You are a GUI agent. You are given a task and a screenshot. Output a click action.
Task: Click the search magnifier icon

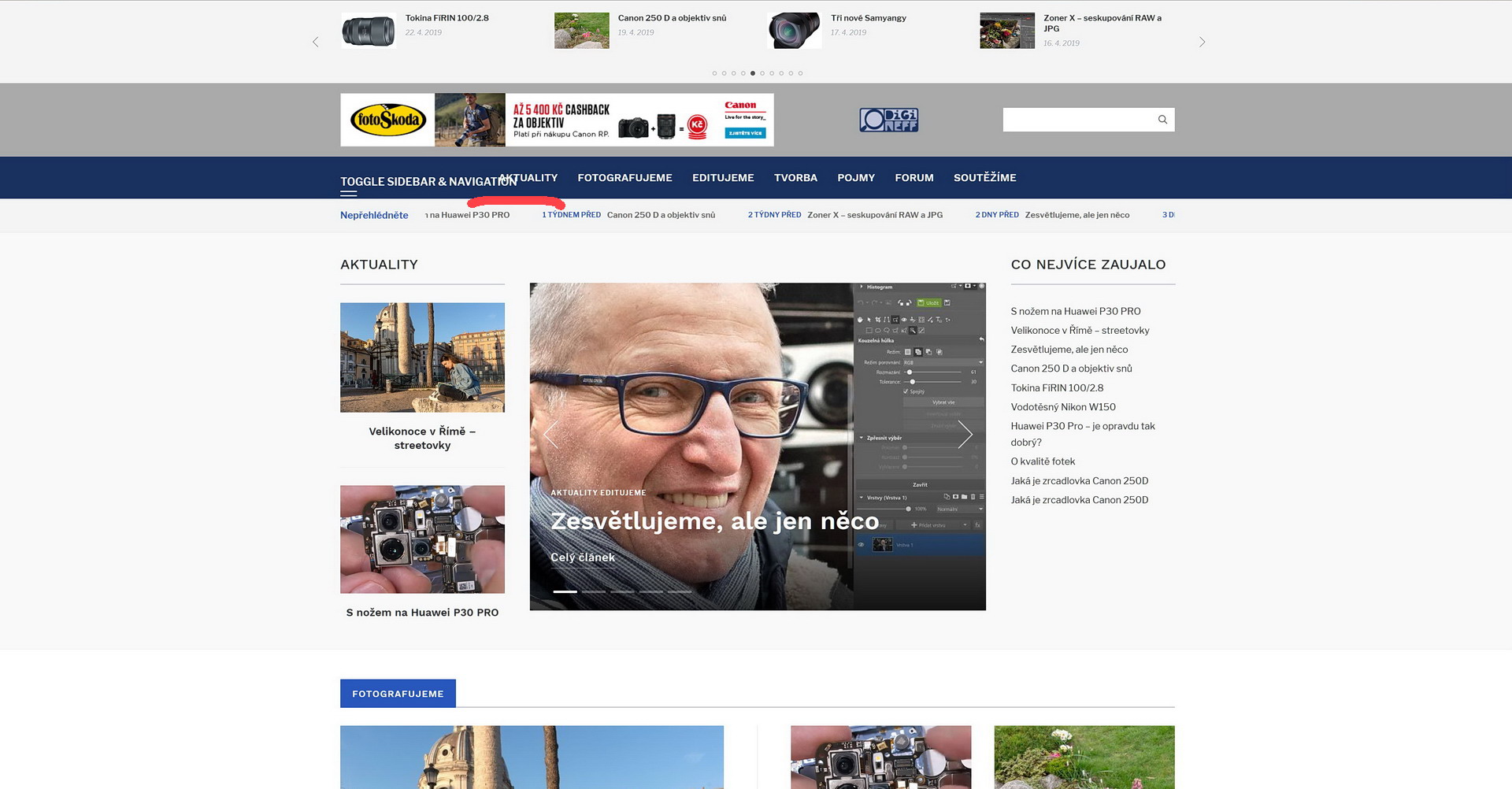tap(1162, 120)
